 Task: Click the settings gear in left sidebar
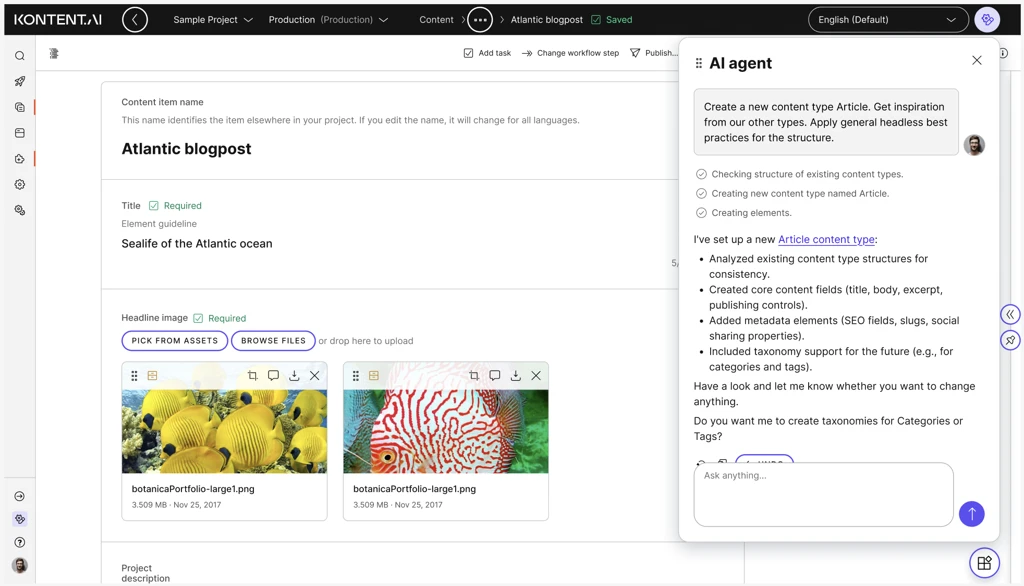(x=19, y=185)
